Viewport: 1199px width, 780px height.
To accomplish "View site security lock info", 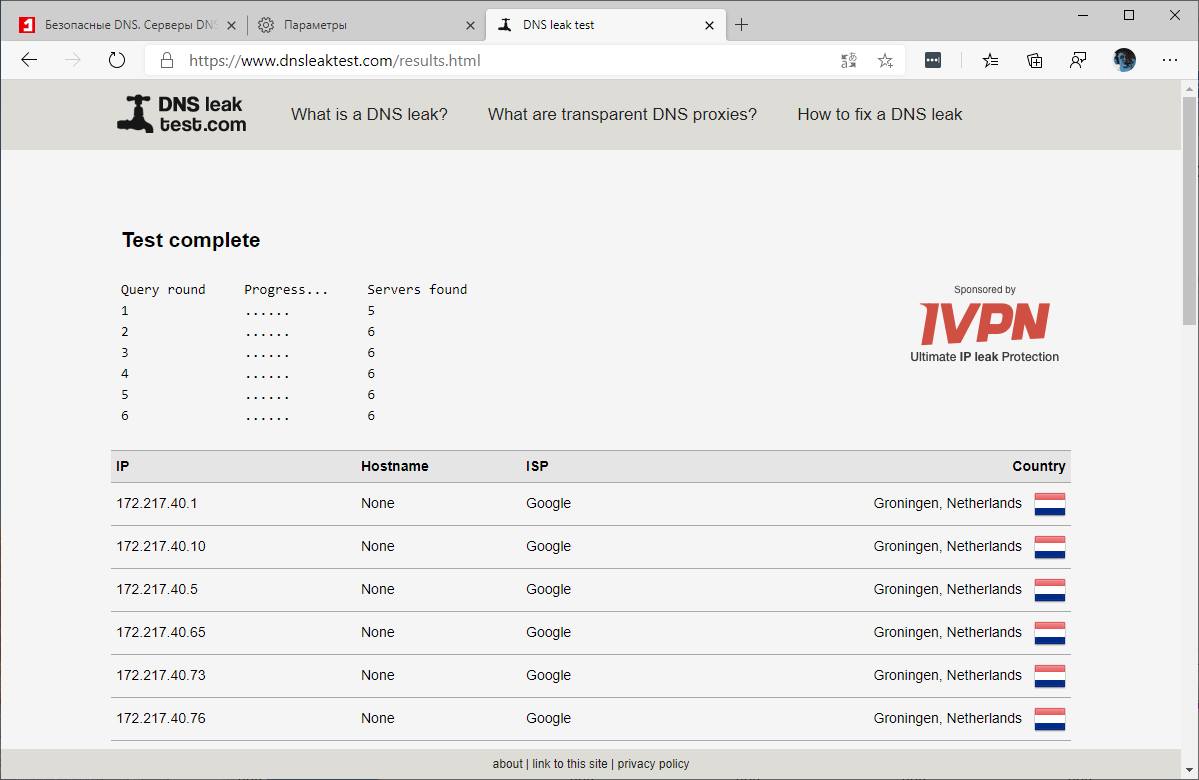I will (x=167, y=60).
